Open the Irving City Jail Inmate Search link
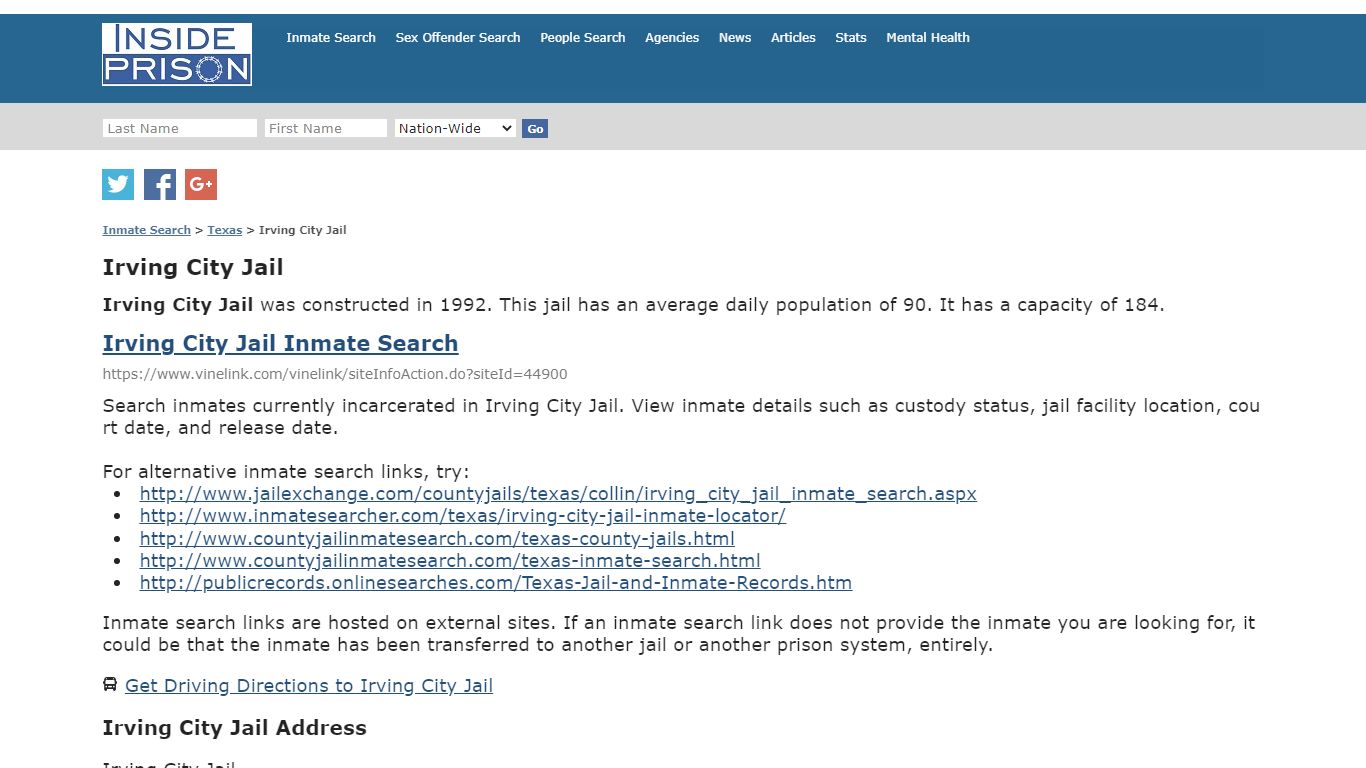 [280, 343]
